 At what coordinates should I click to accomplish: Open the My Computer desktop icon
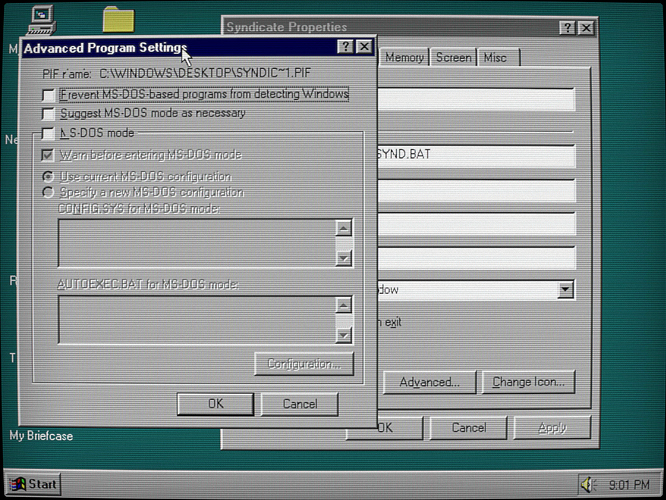(x=42, y=17)
